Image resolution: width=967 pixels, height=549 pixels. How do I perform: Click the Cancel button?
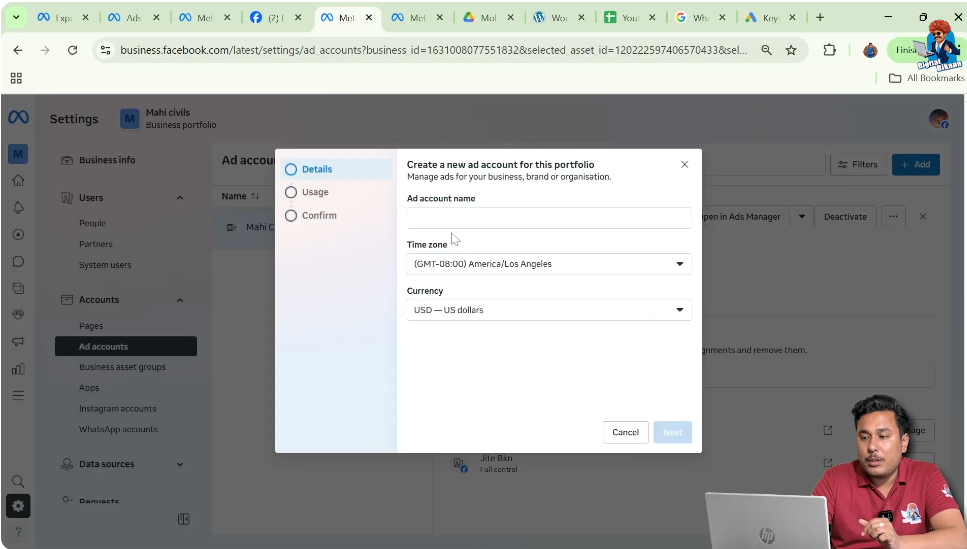click(x=625, y=432)
